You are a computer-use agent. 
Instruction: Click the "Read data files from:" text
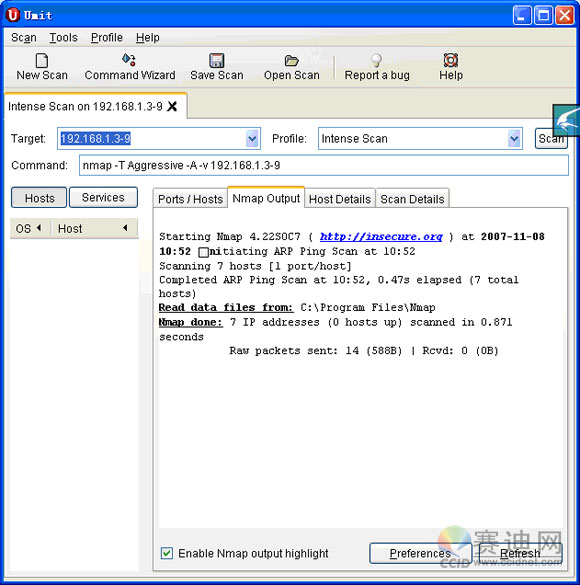pos(226,307)
